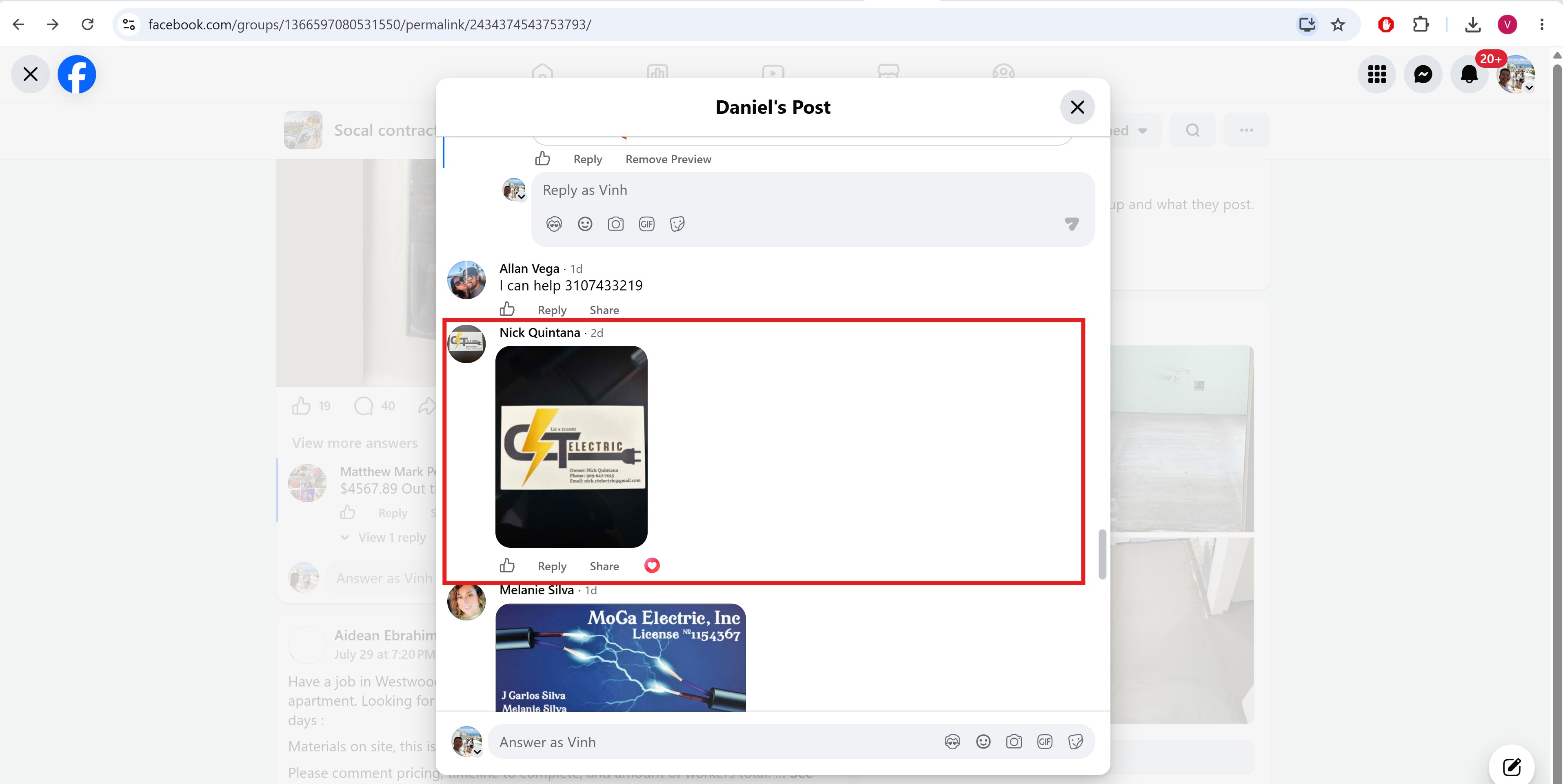
Task: Reply to Nick Quintana's comment
Action: click(552, 567)
